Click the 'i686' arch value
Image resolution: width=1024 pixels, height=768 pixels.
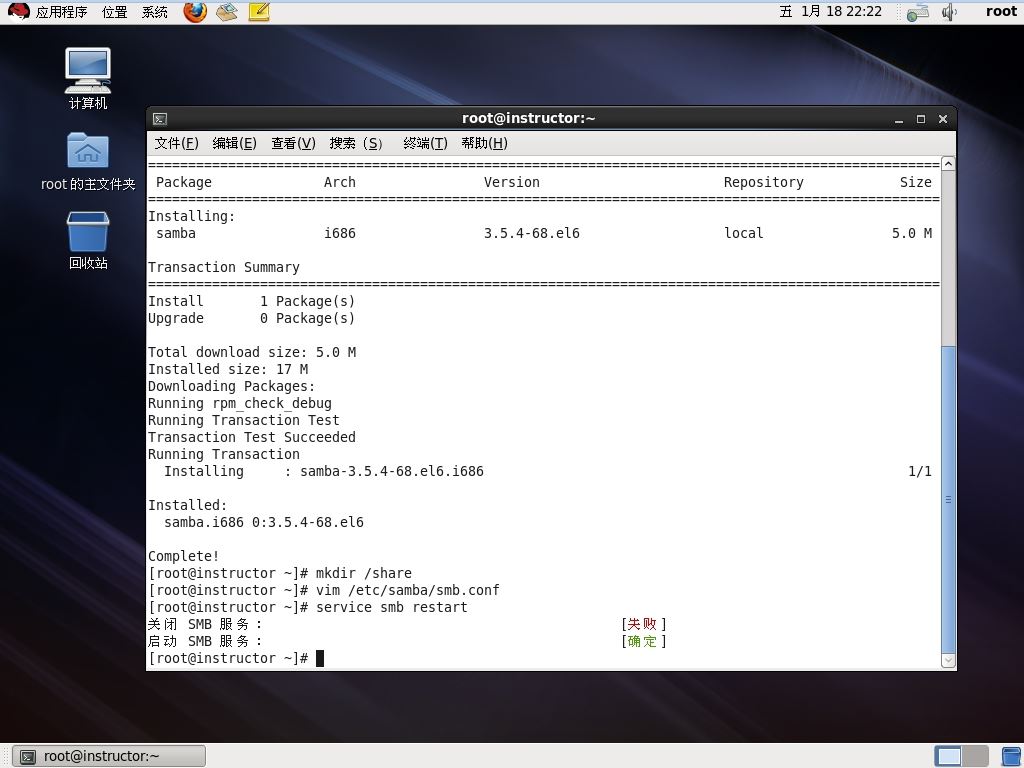[x=340, y=234]
